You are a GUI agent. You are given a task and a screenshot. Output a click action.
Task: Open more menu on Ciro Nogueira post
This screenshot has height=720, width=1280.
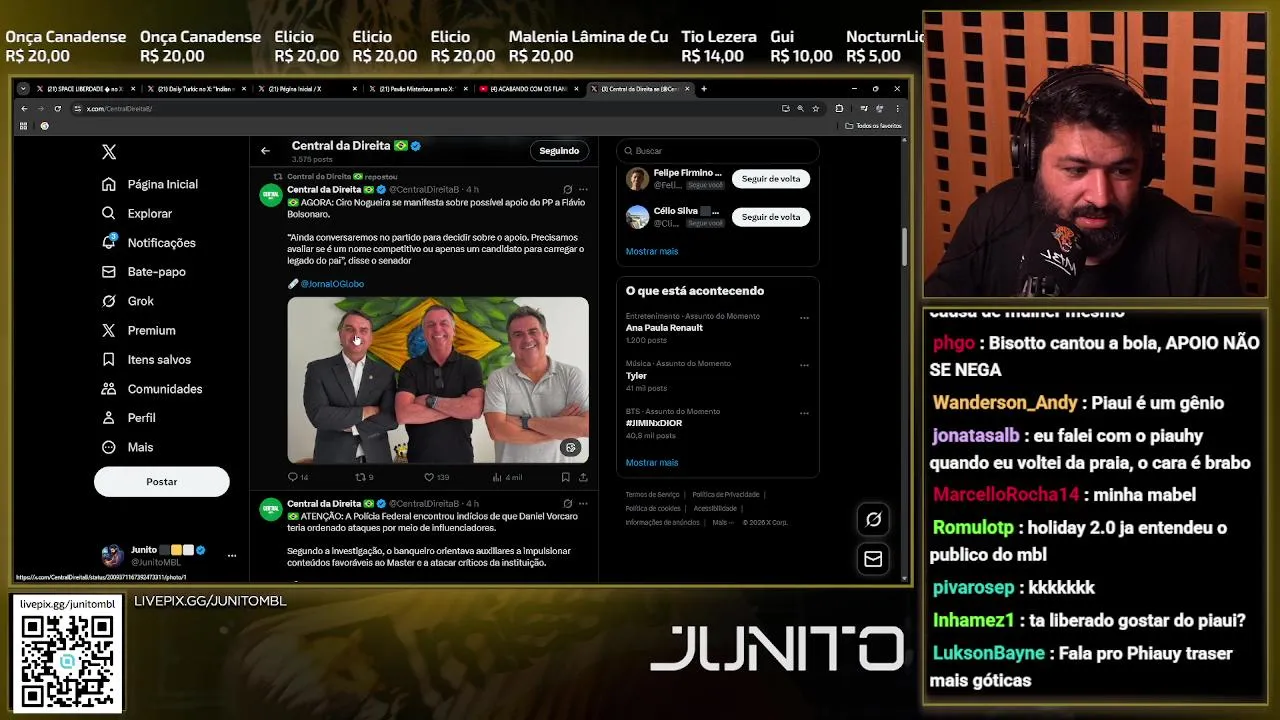[583, 189]
